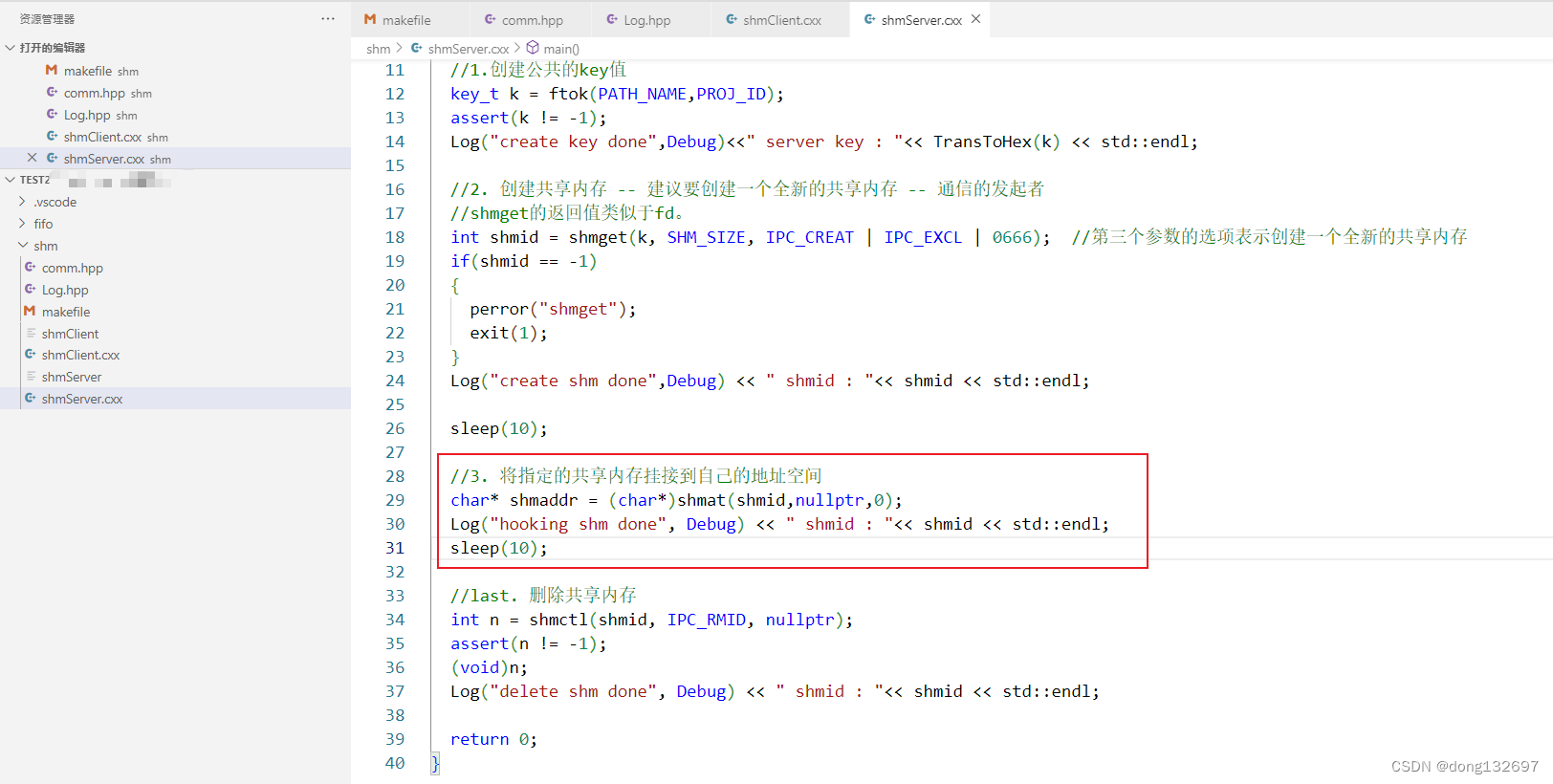Viewport: 1553px width, 784px height.
Task: Open comm.hpp in the shm folder tree
Action: [x=175, y=268]
